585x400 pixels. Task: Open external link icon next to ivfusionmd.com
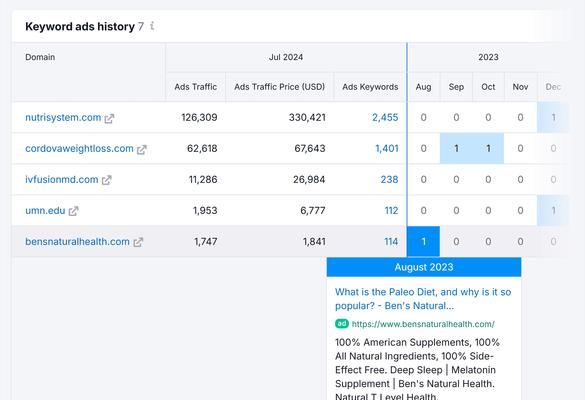[x=107, y=181]
